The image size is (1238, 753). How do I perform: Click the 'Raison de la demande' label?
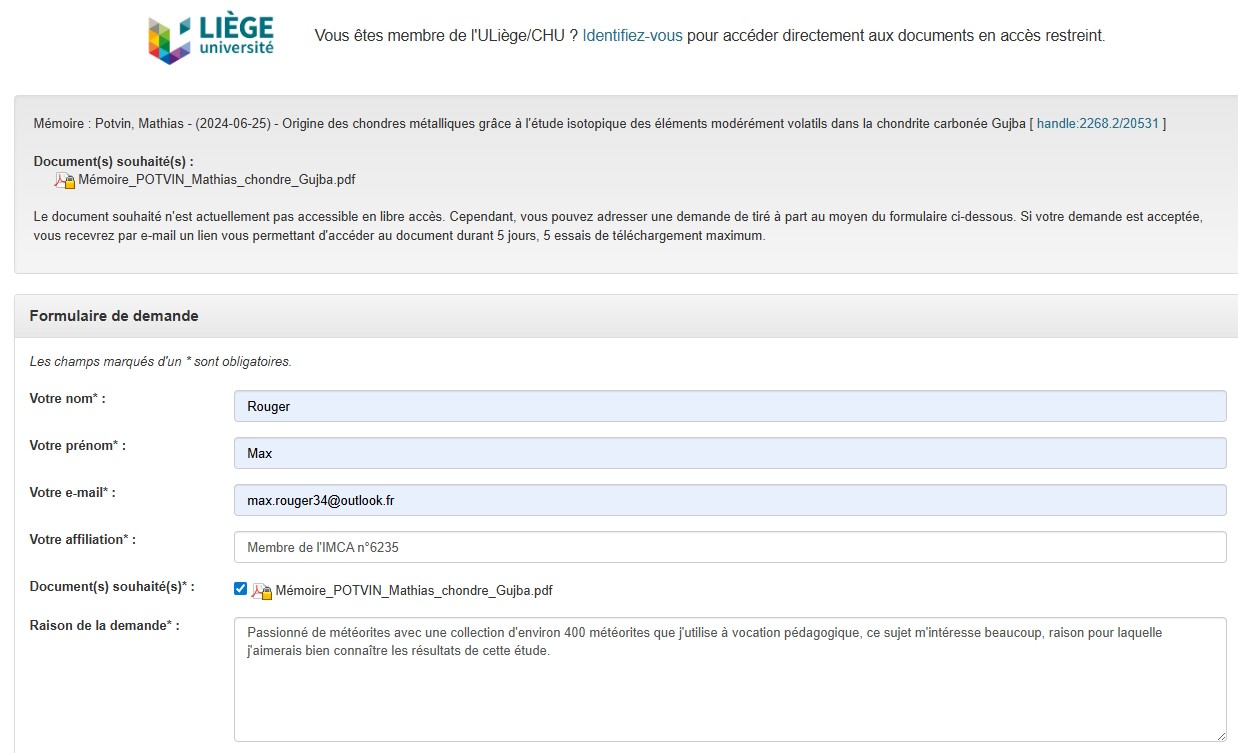[x=104, y=626]
